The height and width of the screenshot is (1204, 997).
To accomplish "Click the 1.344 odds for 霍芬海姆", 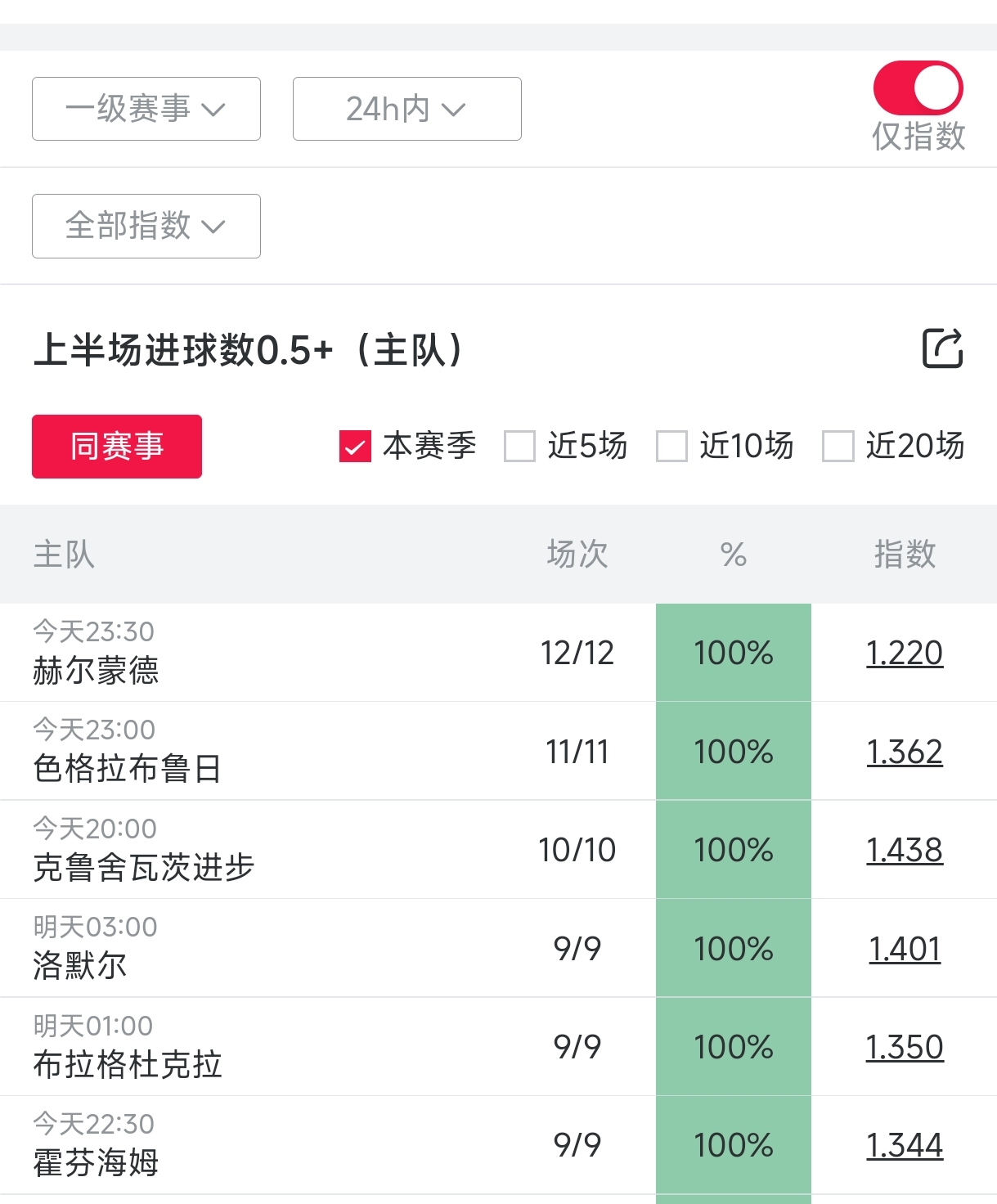I will 904,1145.
